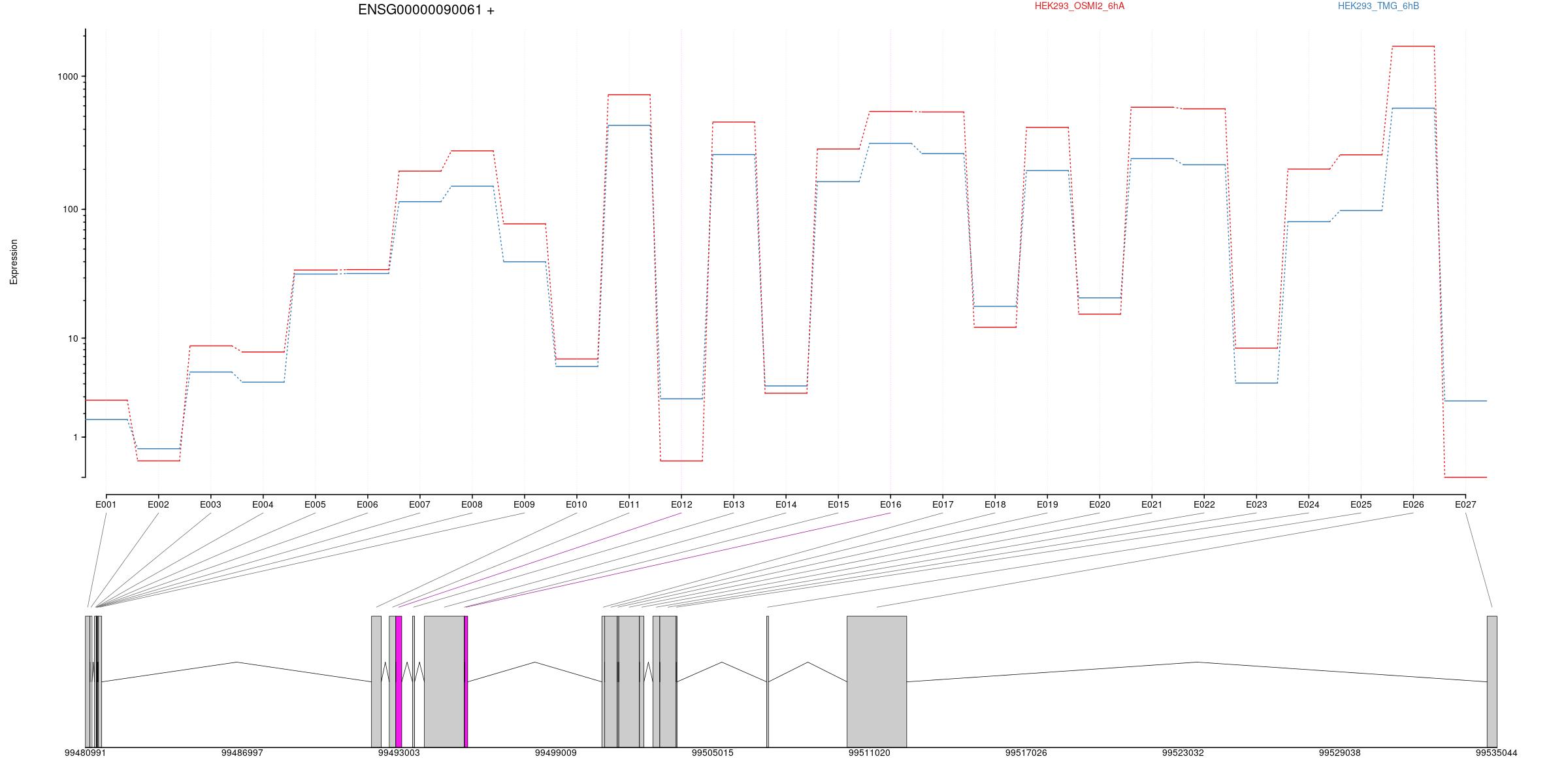
Task: Click exon label E006
Action: pos(367,504)
